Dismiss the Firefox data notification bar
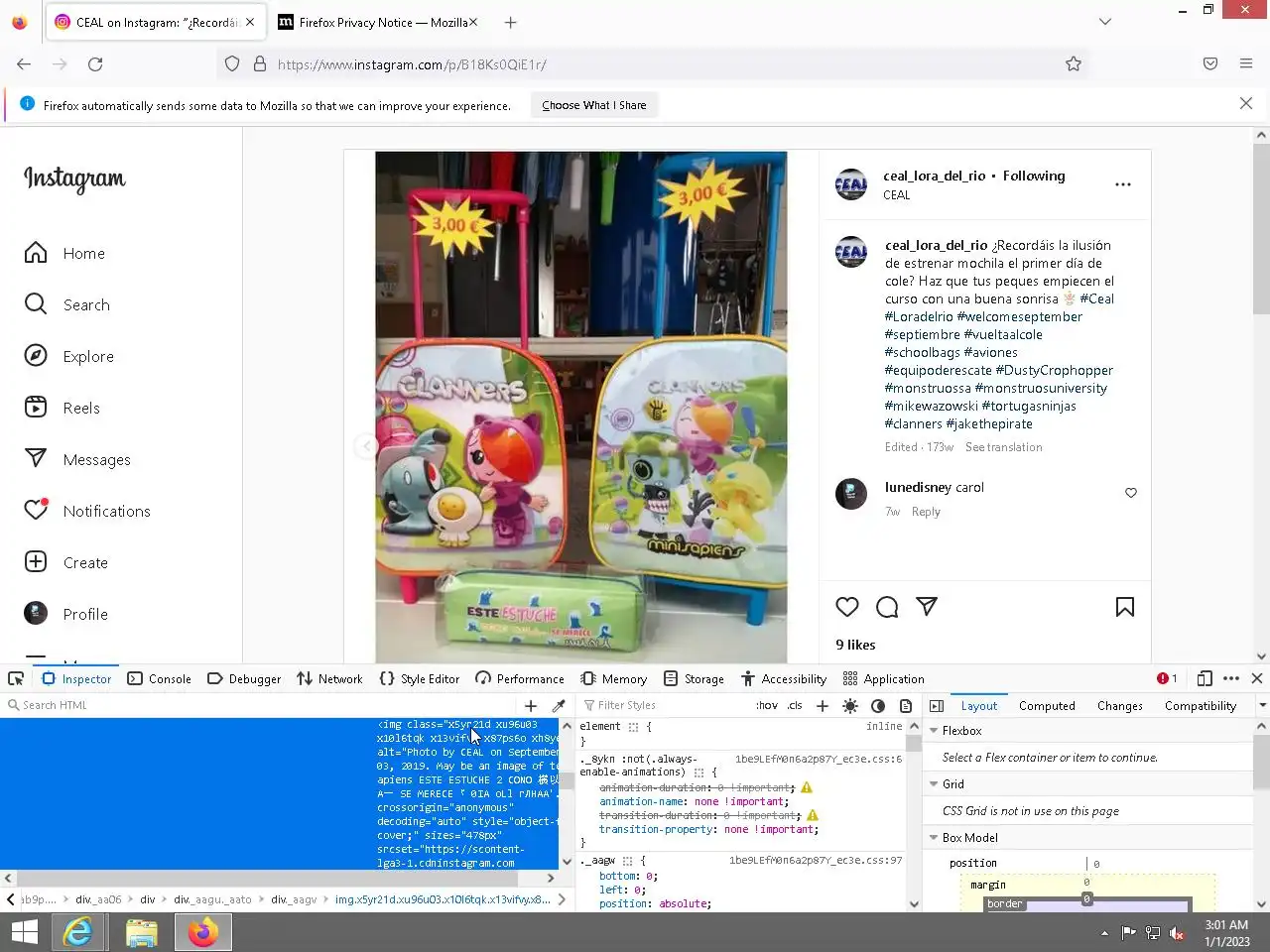Viewport: 1270px width, 952px height. coord(1246,103)
